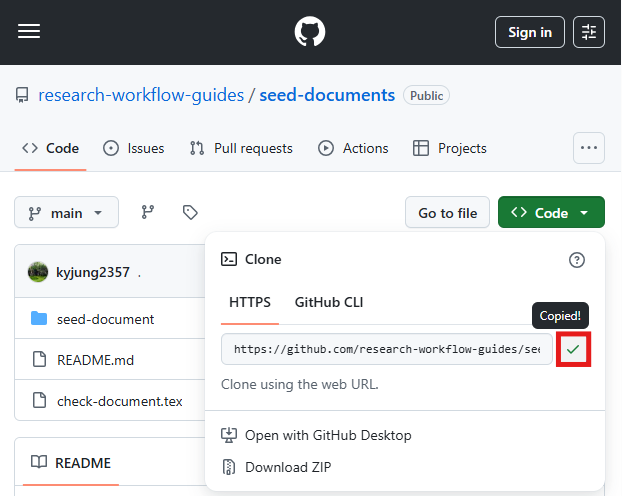The width and height of the screenshot is (622, 496).
Task: Open the README.md file
Action: click(x=95, y=360)
